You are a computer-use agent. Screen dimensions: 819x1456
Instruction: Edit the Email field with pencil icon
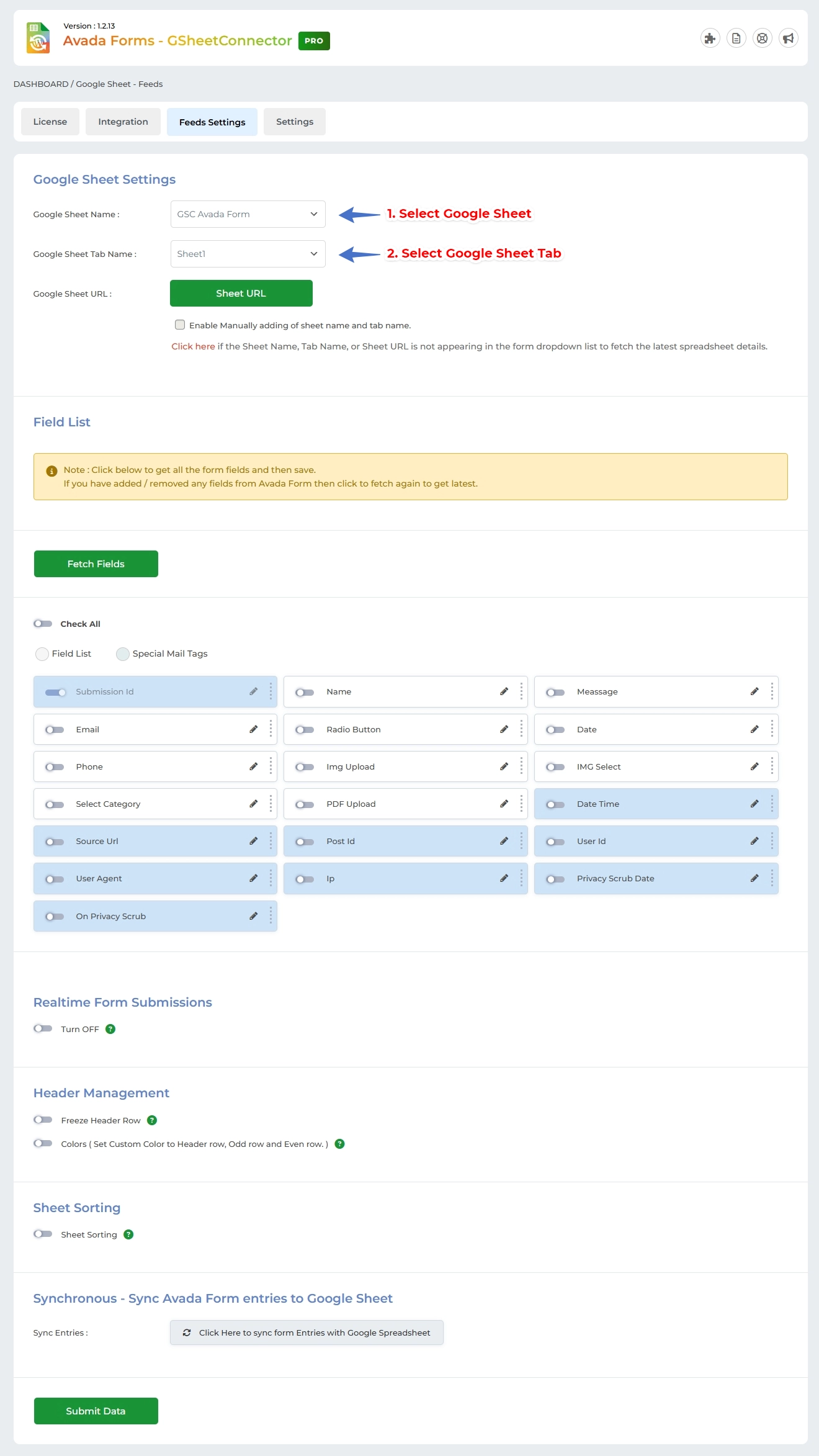click(253, 729)
